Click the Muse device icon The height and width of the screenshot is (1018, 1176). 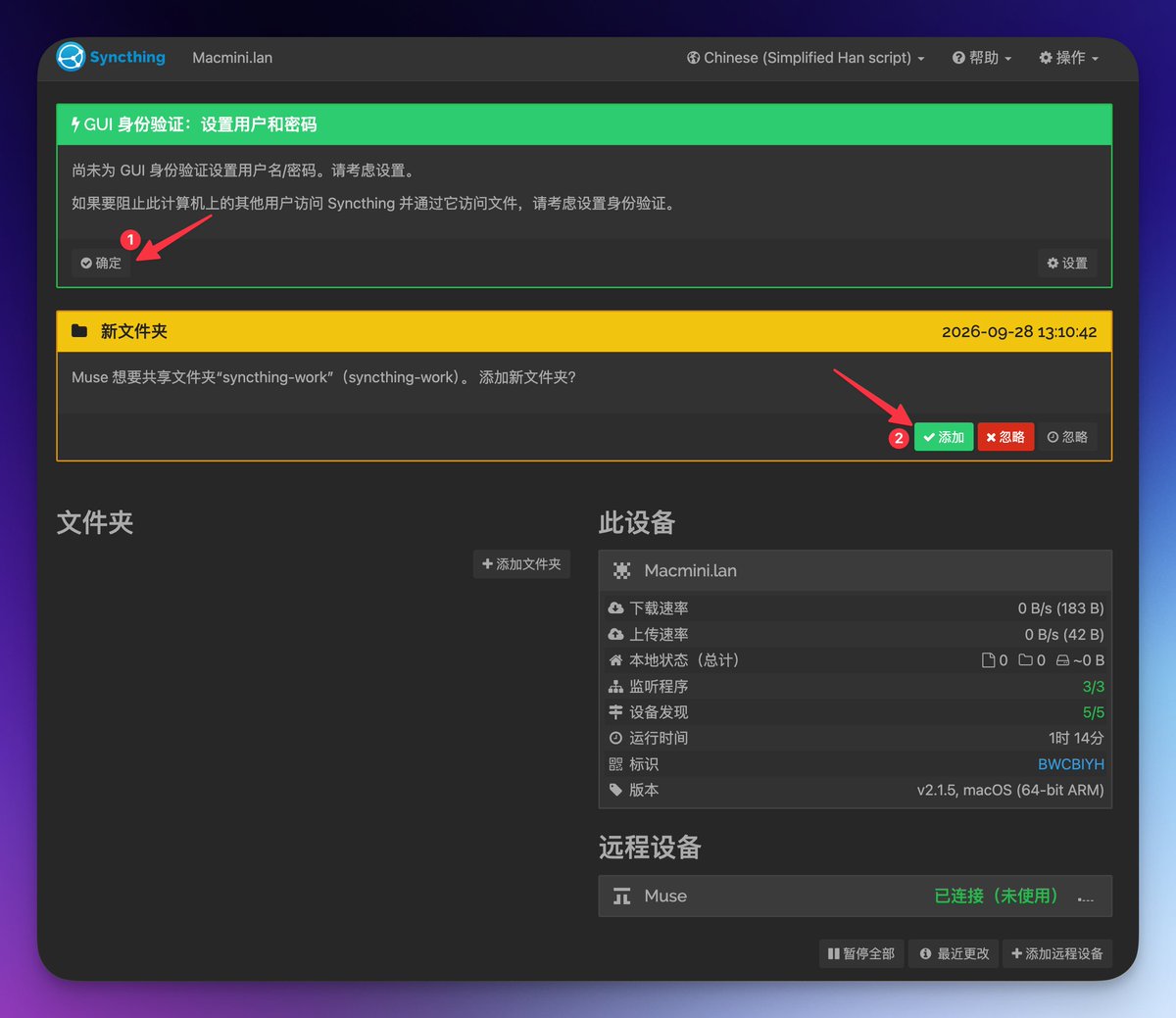click(621, 897)
